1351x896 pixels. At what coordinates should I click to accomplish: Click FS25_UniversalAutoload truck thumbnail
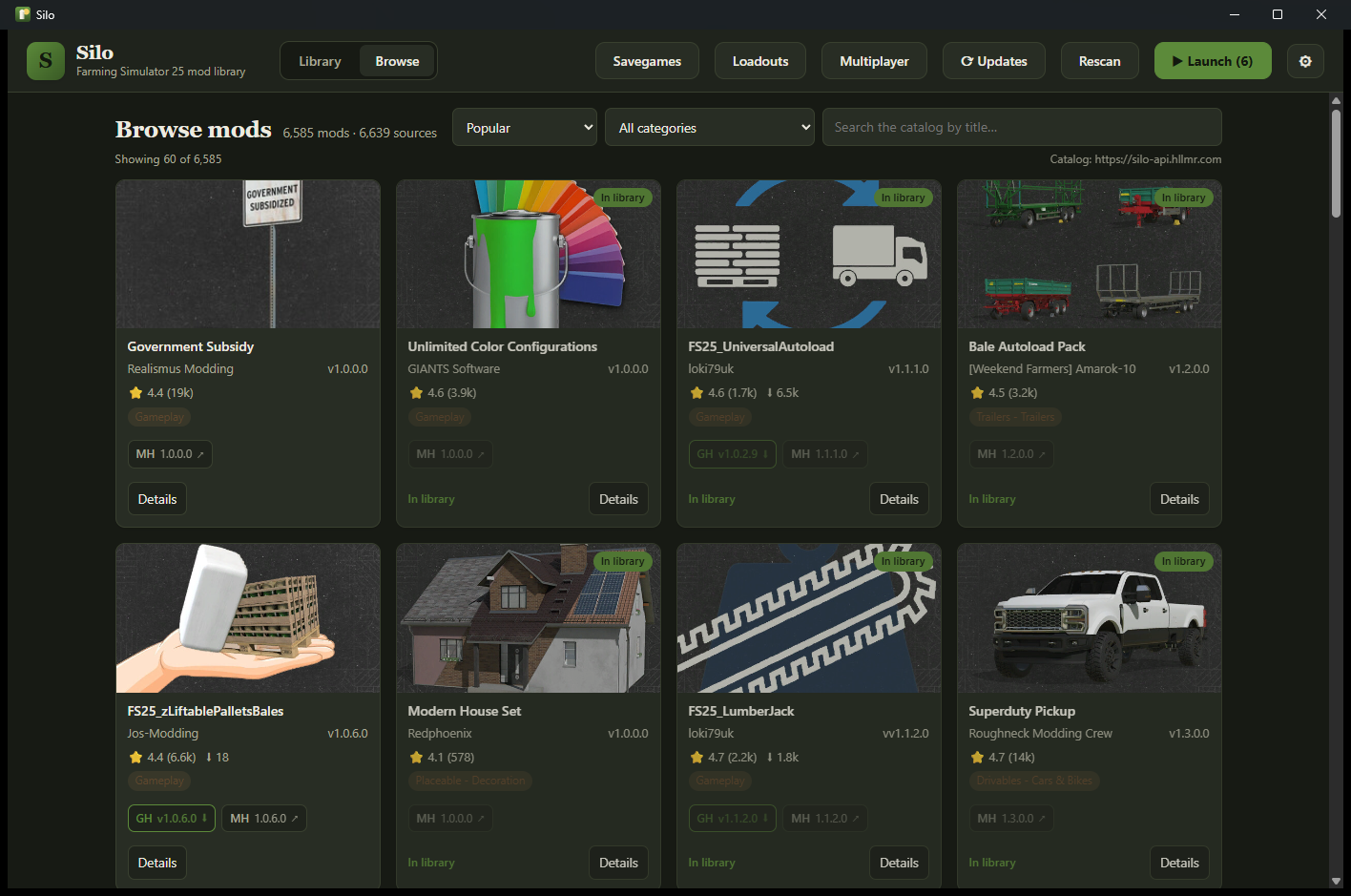[x=809, y=254]
